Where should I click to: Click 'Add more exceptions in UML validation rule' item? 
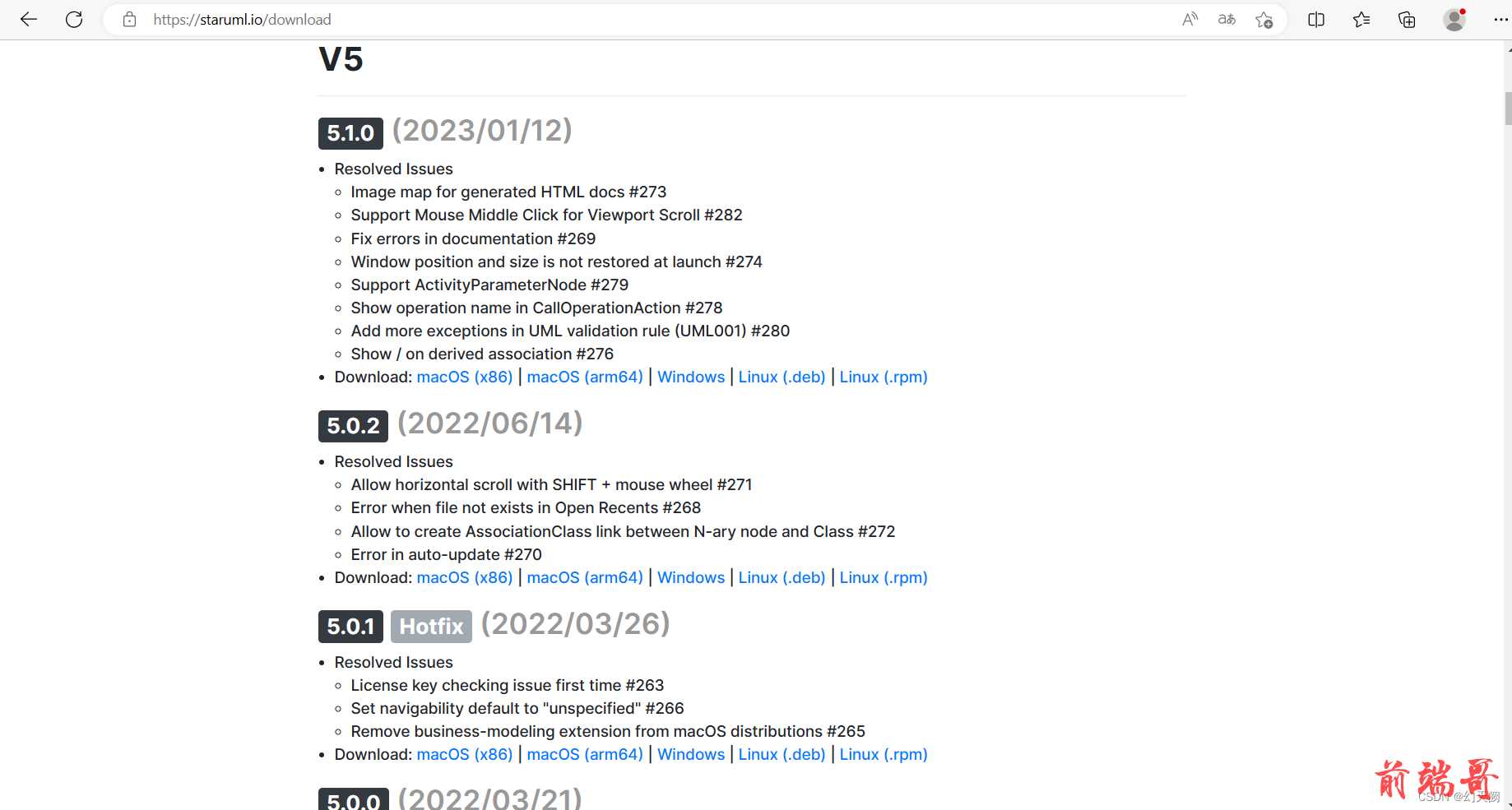tap(570, 331)
